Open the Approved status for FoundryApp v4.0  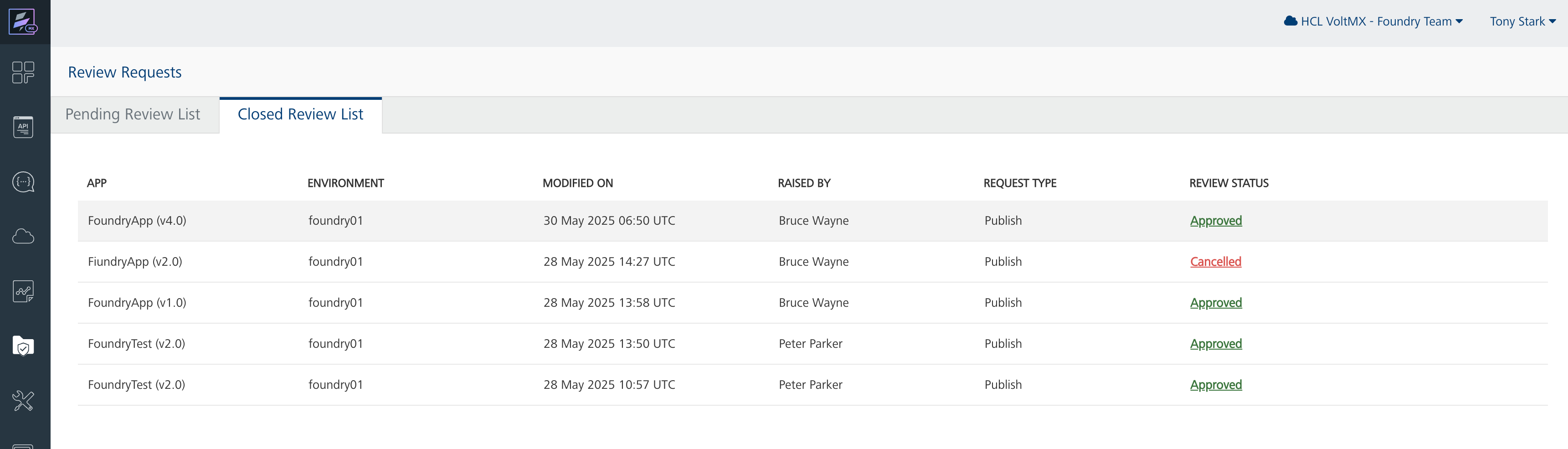click(x=1216, y=221)
